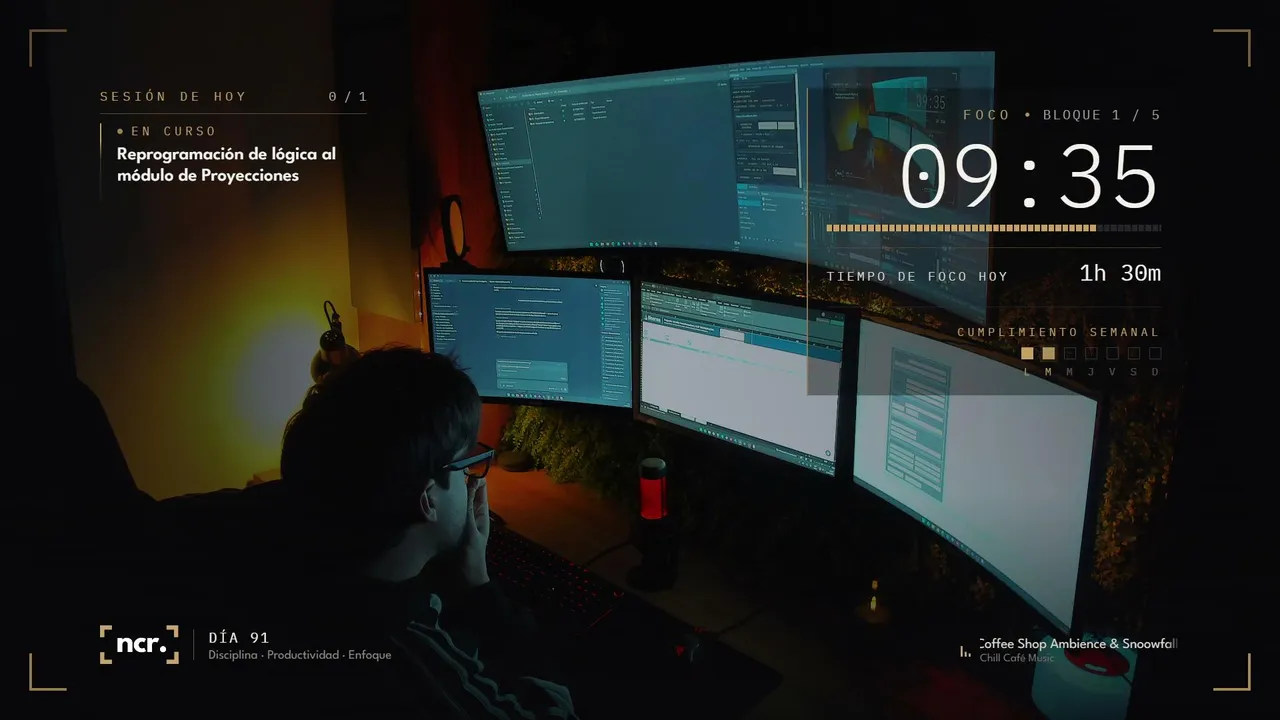
Task: Toggle the Monday (L) weekly square
Action: click(1027, 353)
